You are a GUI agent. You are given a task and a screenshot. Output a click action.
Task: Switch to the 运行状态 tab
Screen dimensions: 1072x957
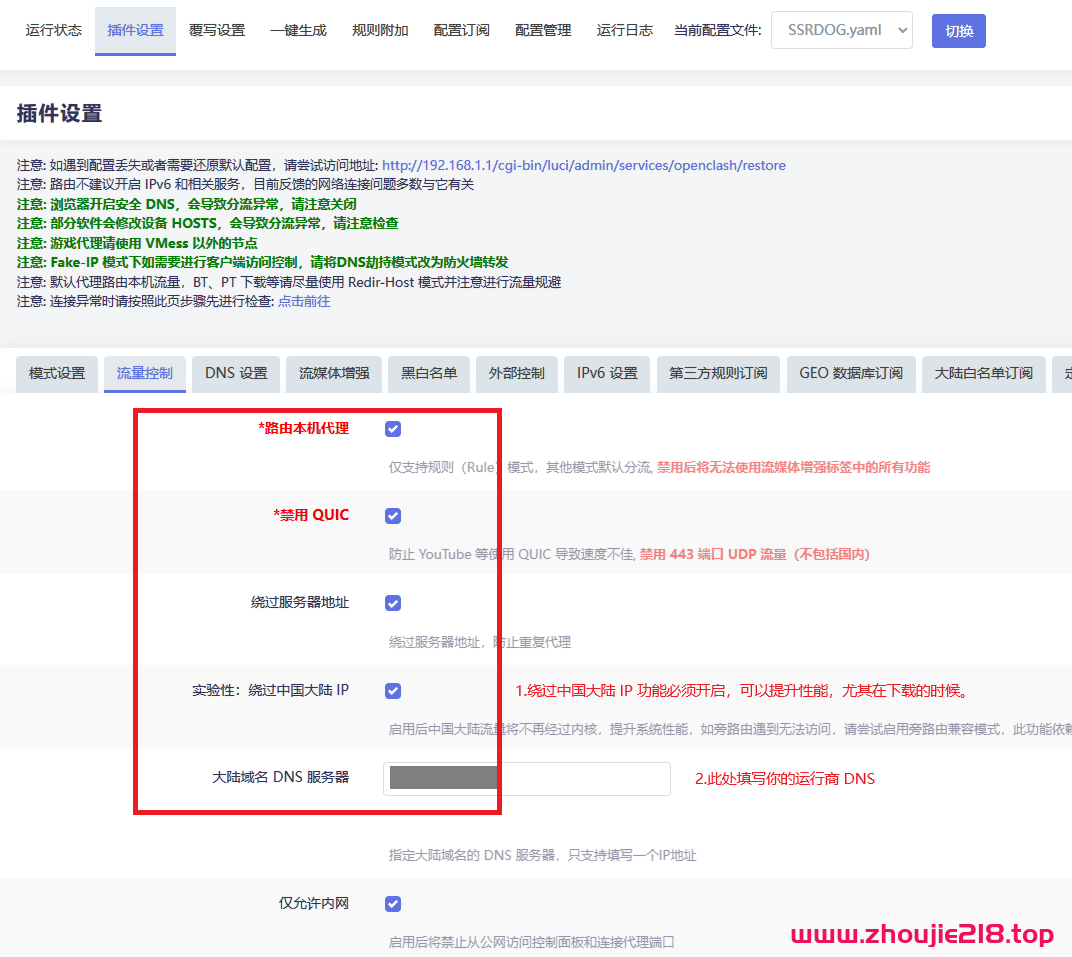pos(53,30)
